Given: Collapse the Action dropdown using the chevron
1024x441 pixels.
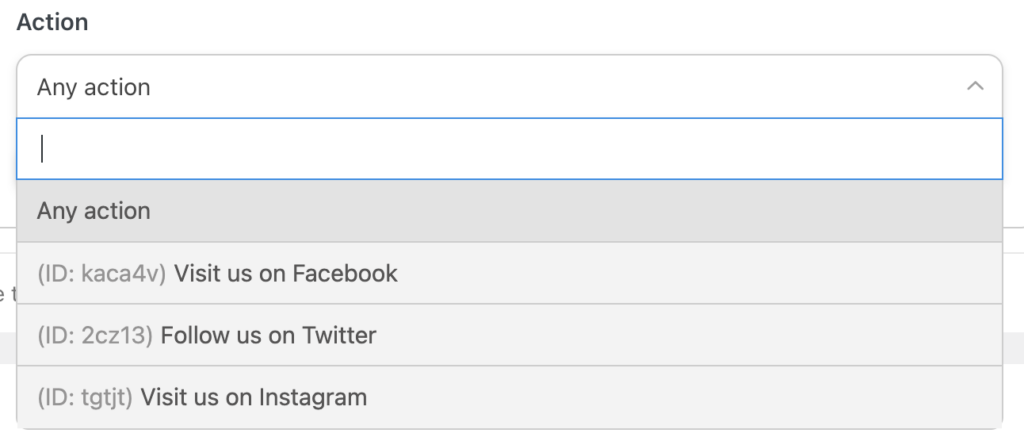Looking at the screenshot, I should pyautogui.click(x=975, y=87).
